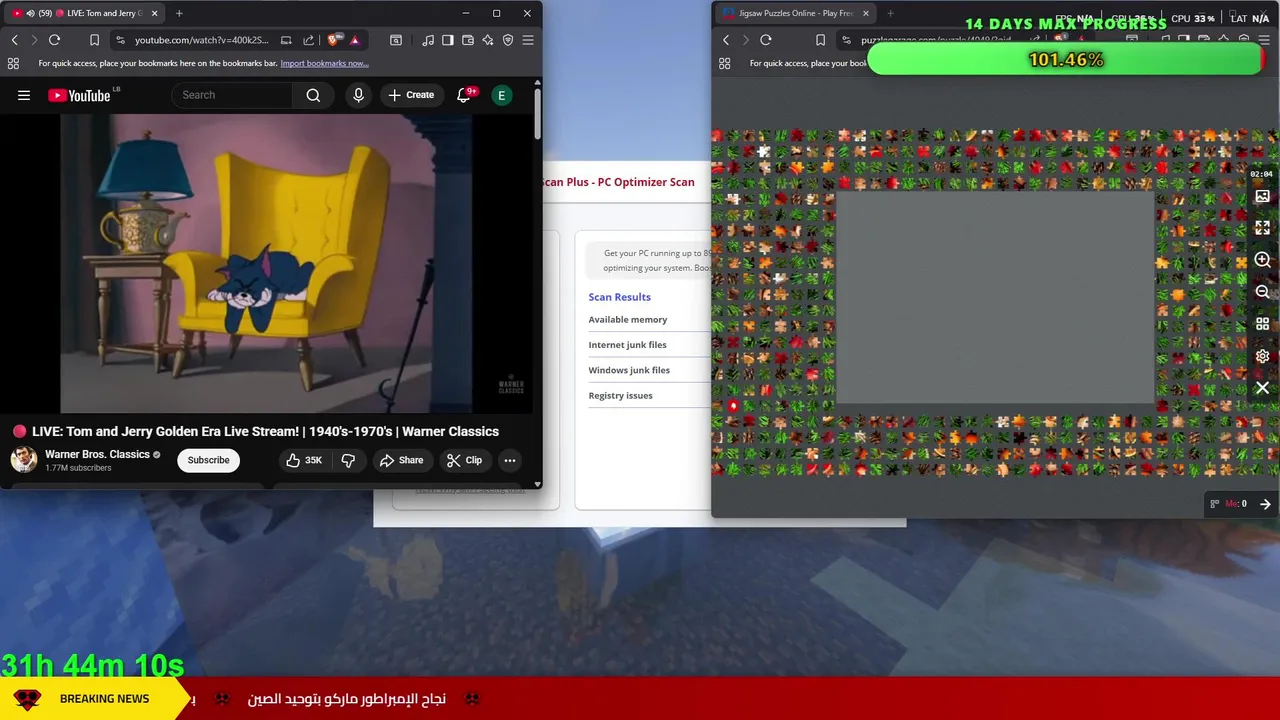
Task: Click the PC Optimizer Scan window title
Action: click(619, 182)
